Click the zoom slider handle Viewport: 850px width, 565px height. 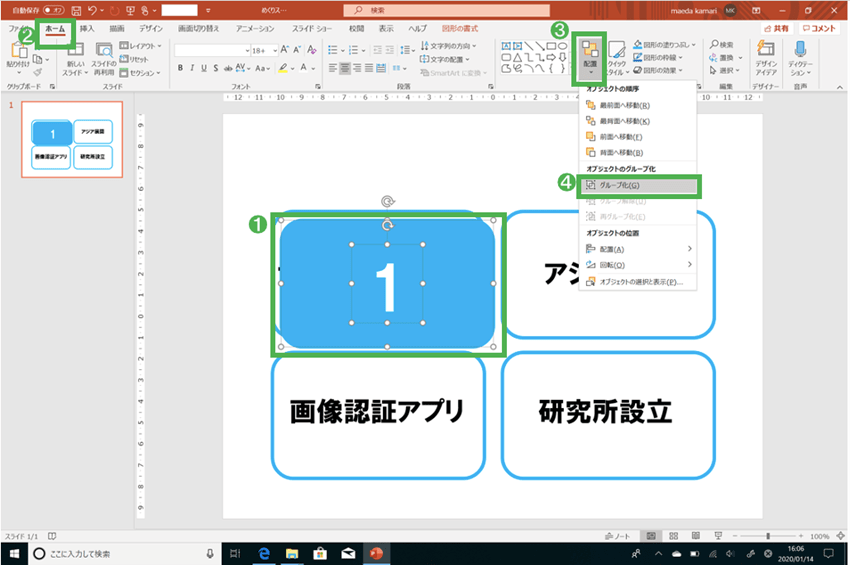pos(768,536)
